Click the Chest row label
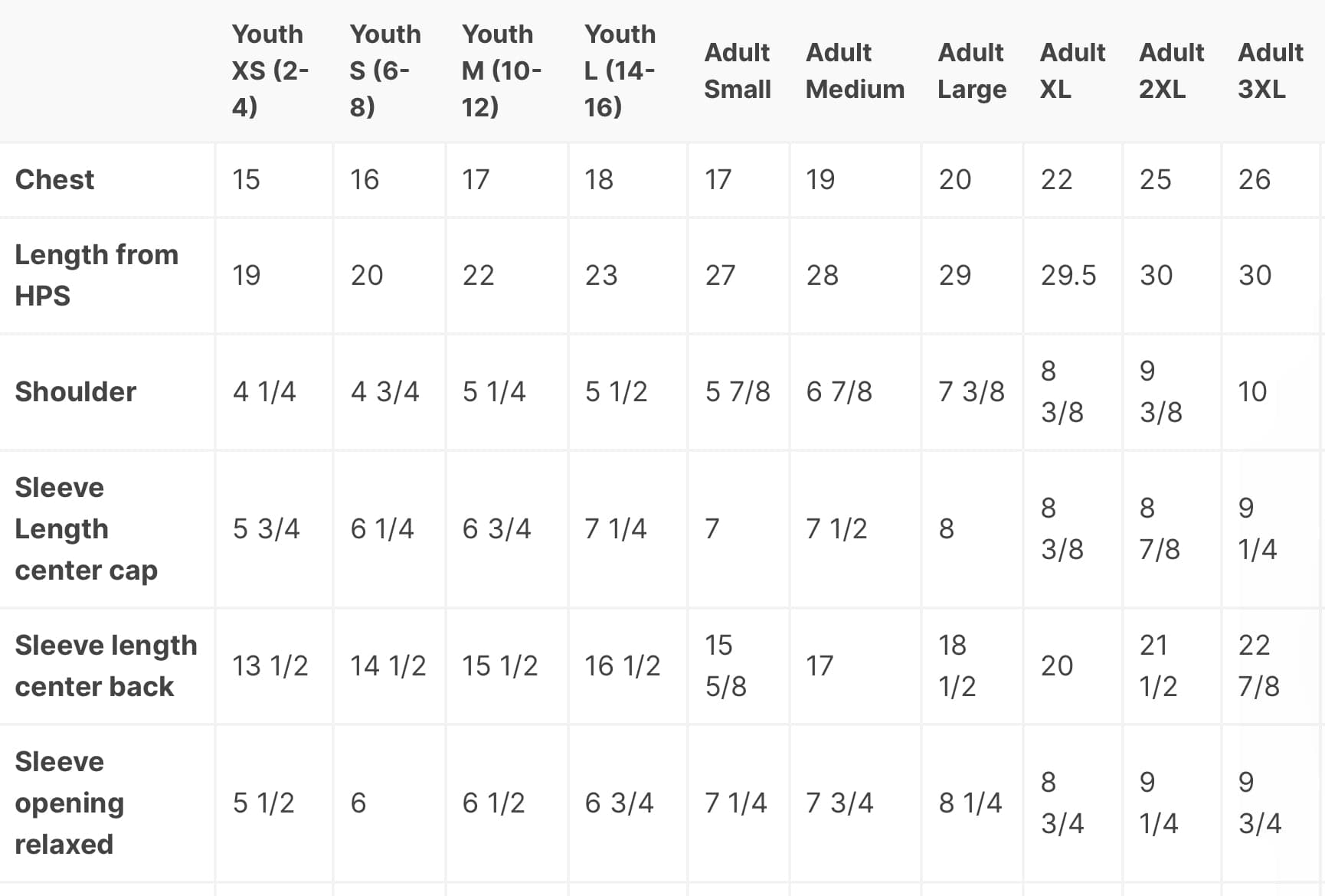This screenshot has height=896, width=1325. [54, 179]
